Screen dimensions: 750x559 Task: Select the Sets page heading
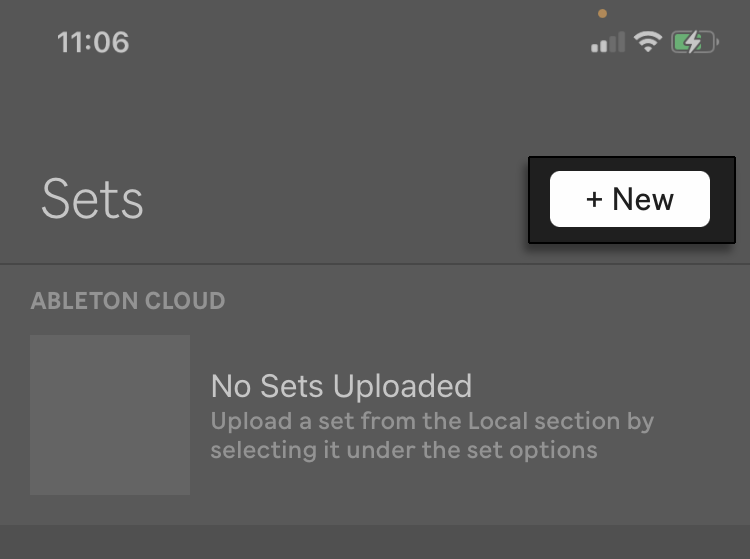pos(92,199)
